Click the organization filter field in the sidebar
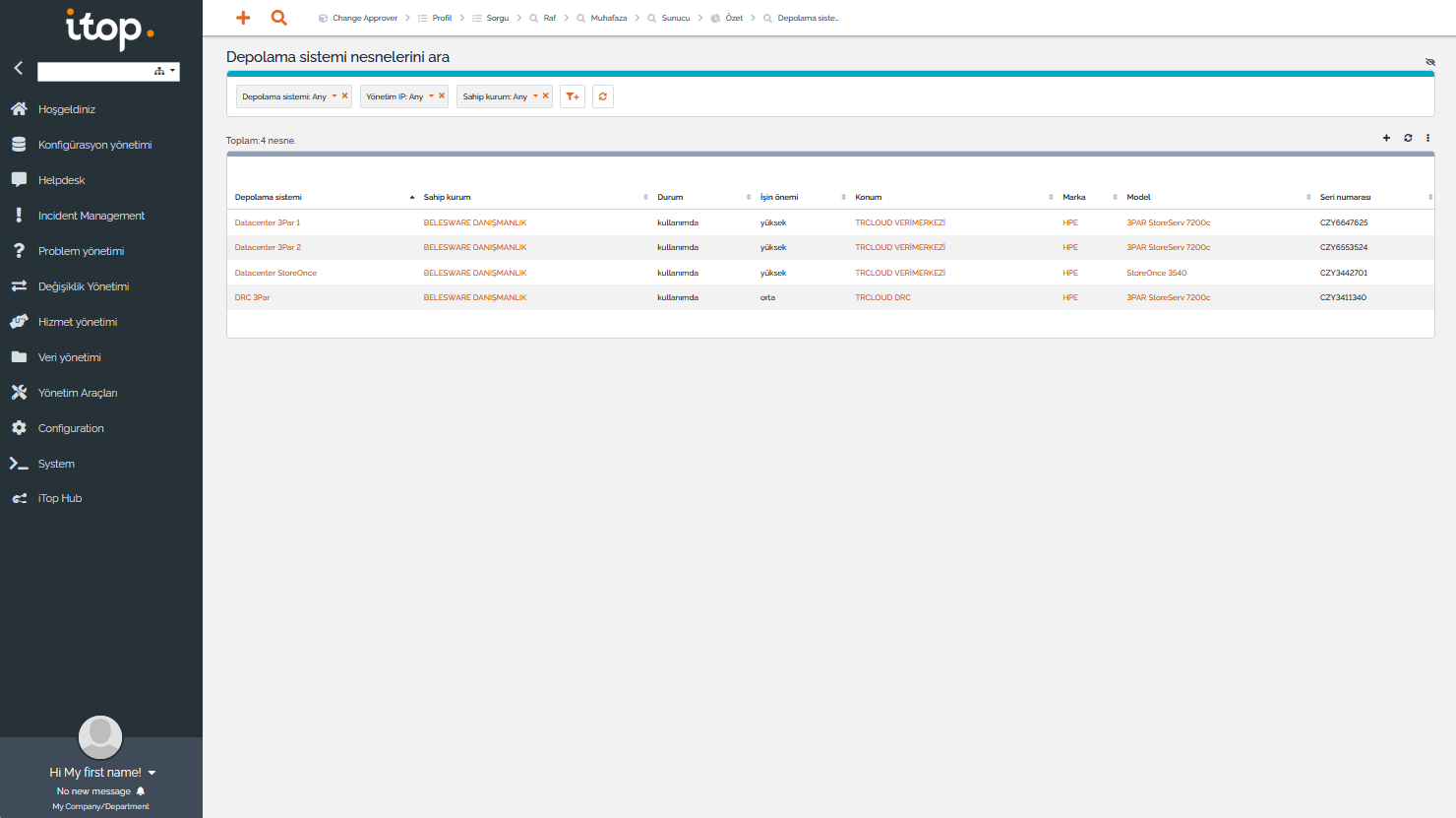The width and height of the screenshot is (1456, 818). tap(93, 71)
